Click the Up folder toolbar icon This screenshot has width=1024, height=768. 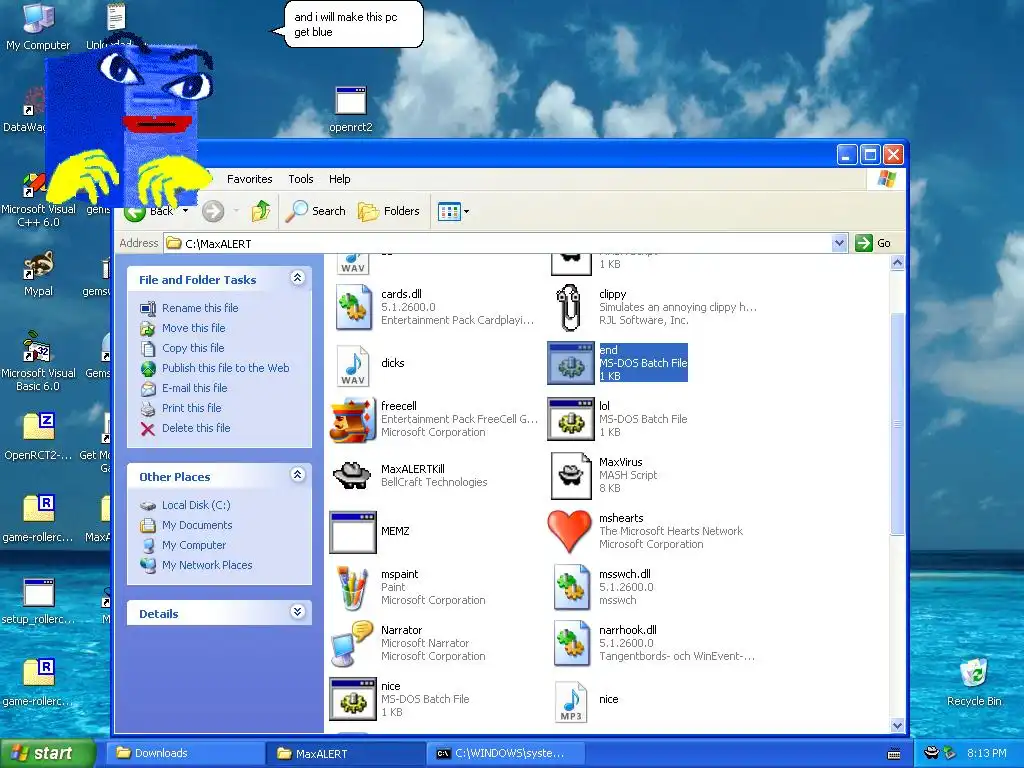point(261,211)
